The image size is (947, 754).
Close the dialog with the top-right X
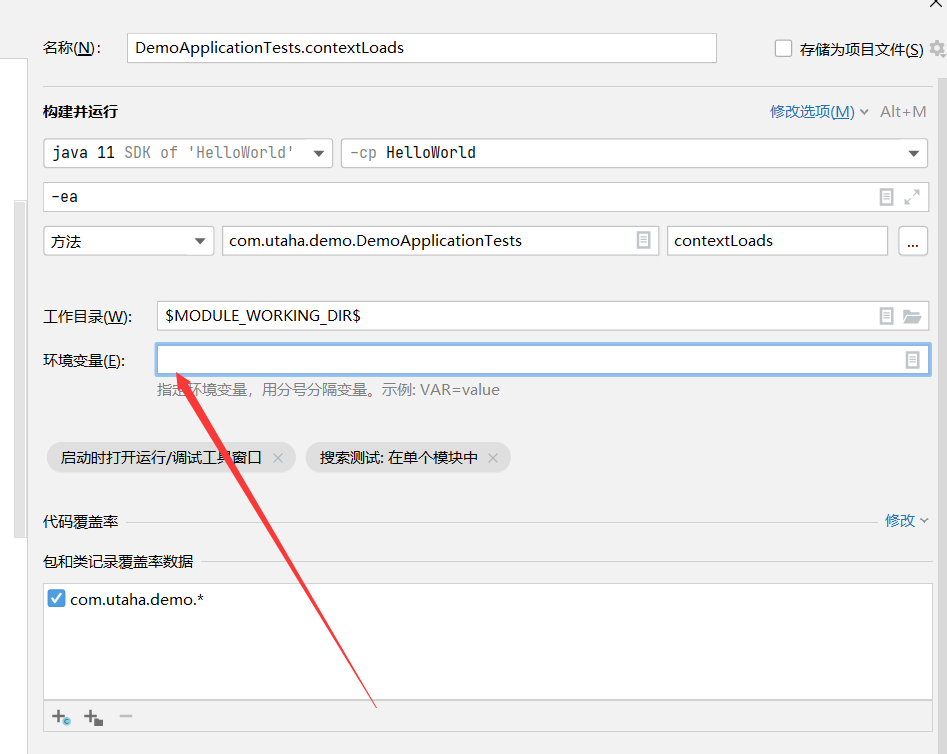point(936,3)
